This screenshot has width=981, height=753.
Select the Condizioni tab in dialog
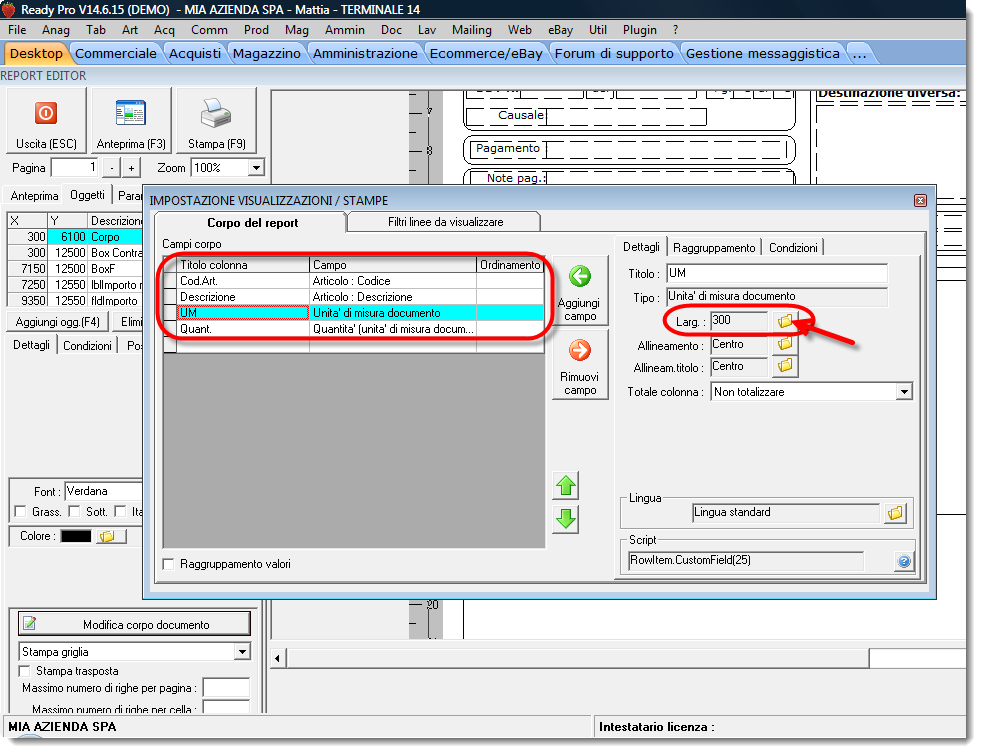click(x=793, y=248)
